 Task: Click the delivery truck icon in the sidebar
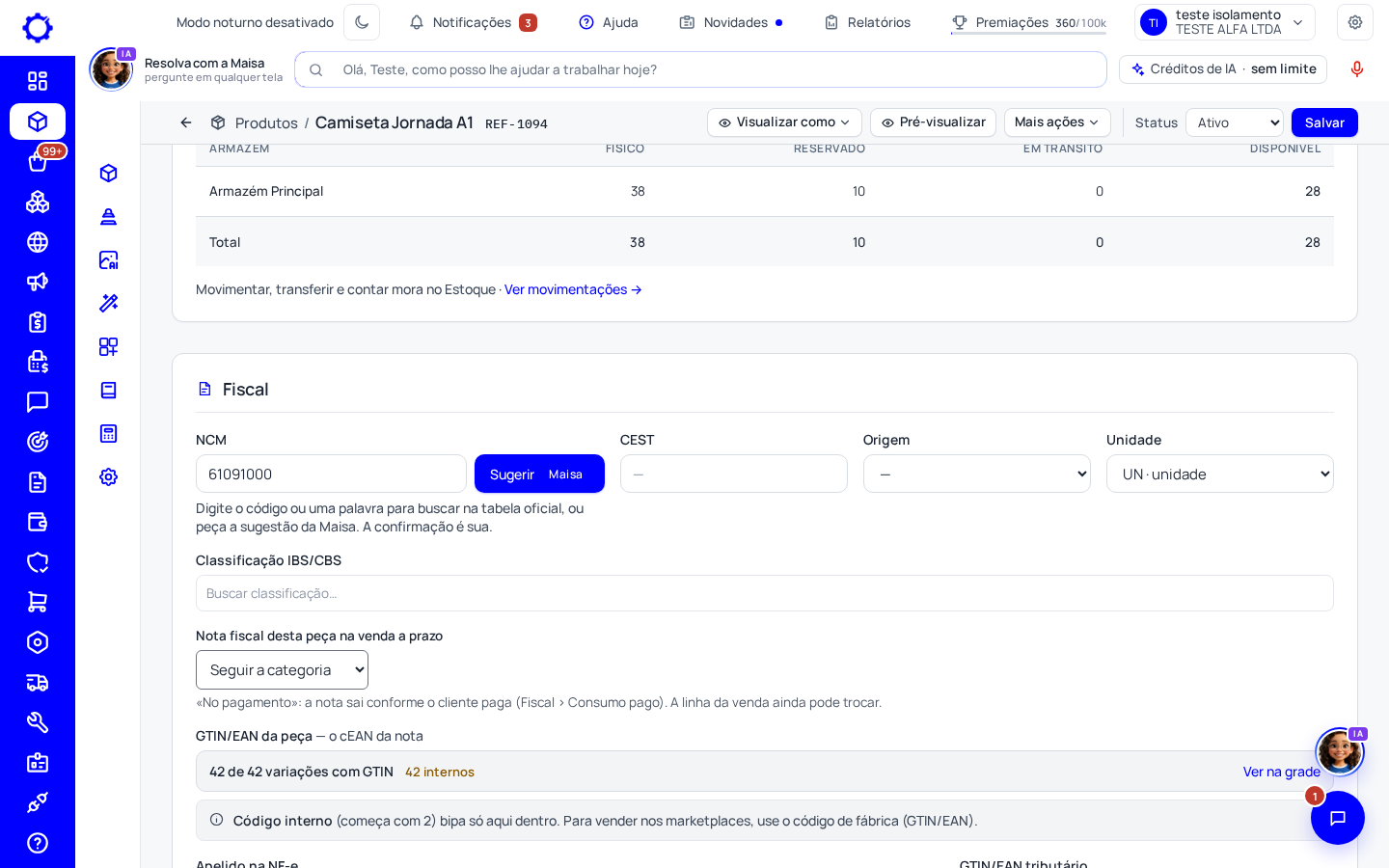(38, 683)
